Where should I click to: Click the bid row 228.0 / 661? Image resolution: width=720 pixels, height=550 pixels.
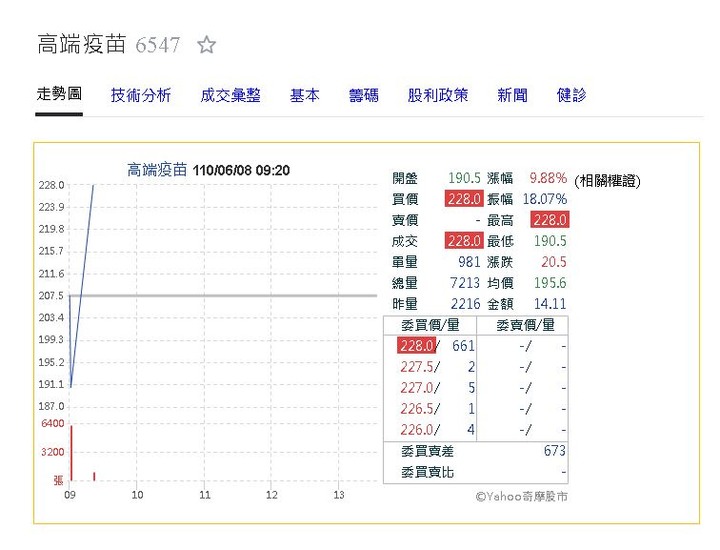click(x=436, y=346)
